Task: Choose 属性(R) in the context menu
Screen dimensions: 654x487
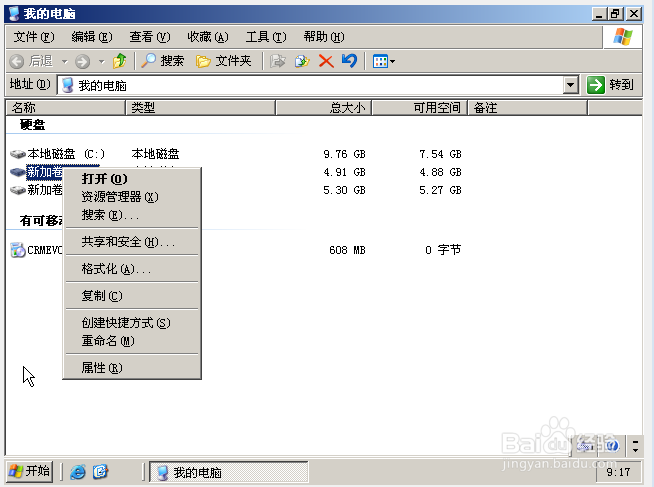Action: [x=132, y=368]
